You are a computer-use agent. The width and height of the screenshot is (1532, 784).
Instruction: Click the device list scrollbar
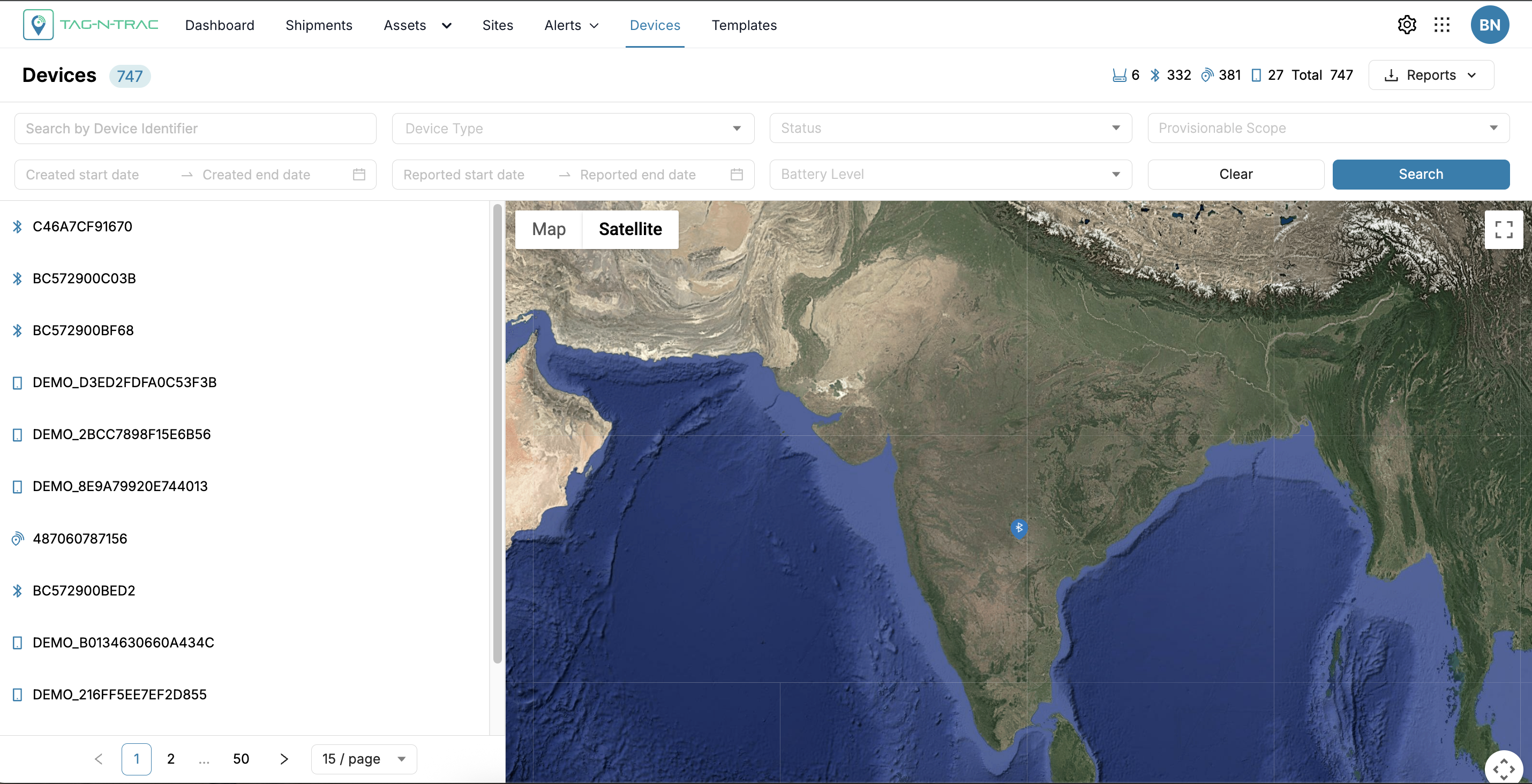coord(497,434)
